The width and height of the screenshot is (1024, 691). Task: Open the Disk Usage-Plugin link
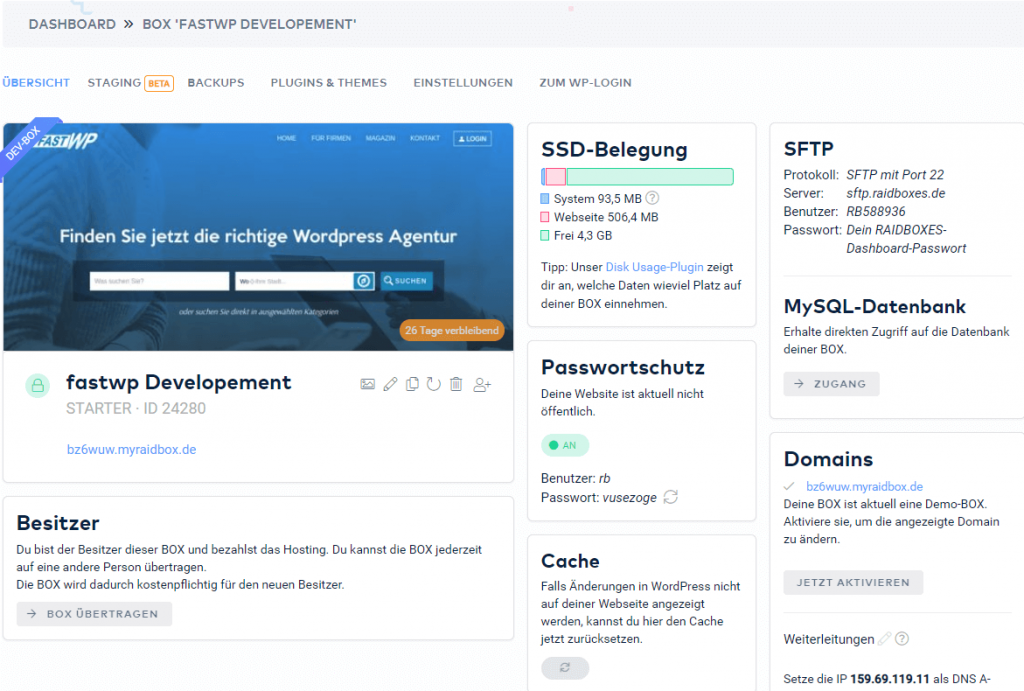(653, 267)
